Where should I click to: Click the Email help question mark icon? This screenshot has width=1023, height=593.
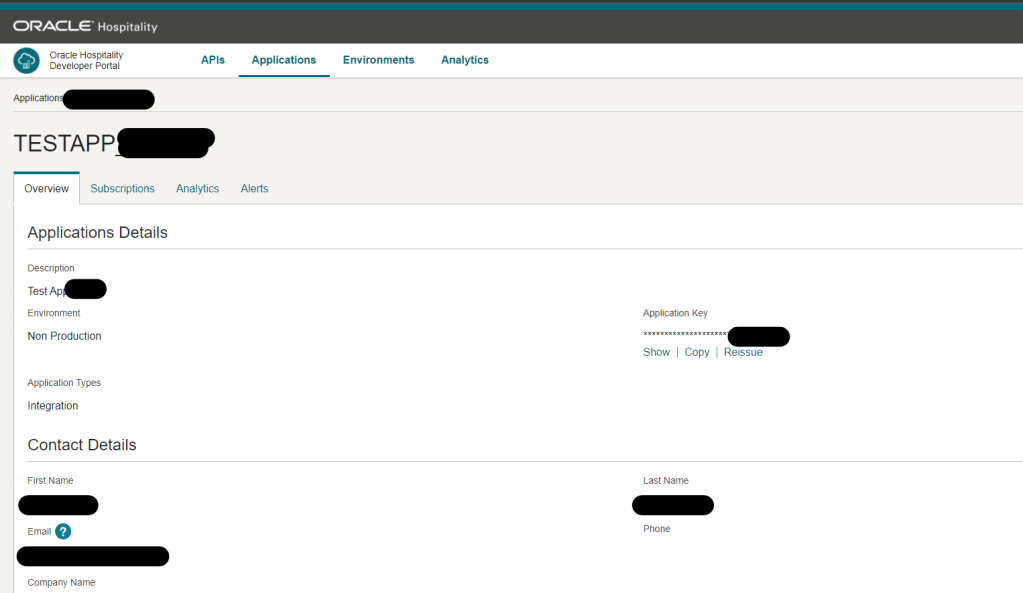click(x=63, y=531)
